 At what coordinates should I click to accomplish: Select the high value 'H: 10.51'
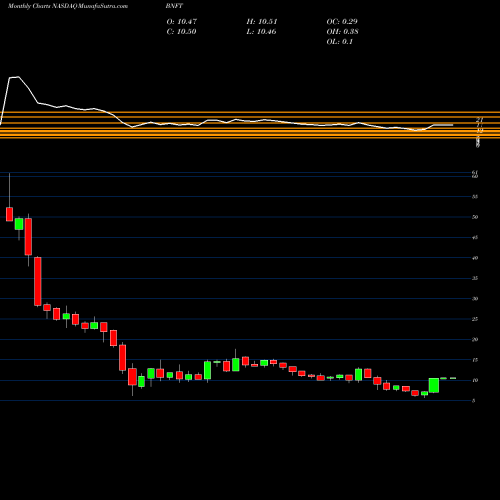262,22
